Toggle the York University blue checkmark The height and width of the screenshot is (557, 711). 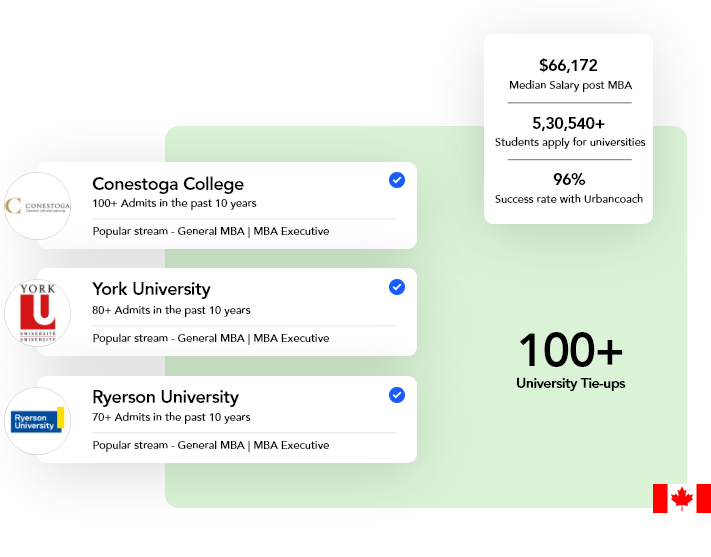pyautogui.click(x=397, y=287)
